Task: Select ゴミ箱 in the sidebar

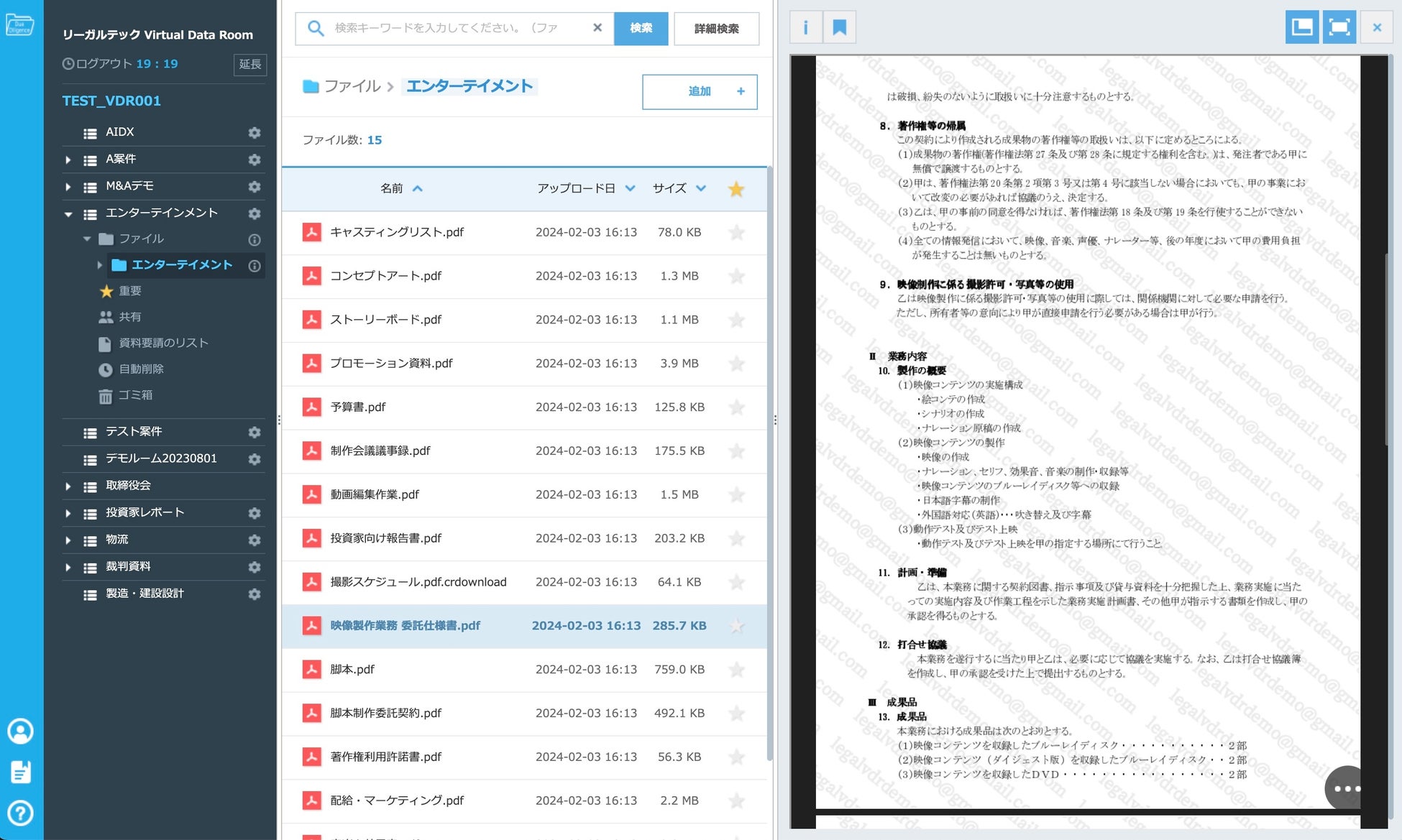Action: click(134, 395)
